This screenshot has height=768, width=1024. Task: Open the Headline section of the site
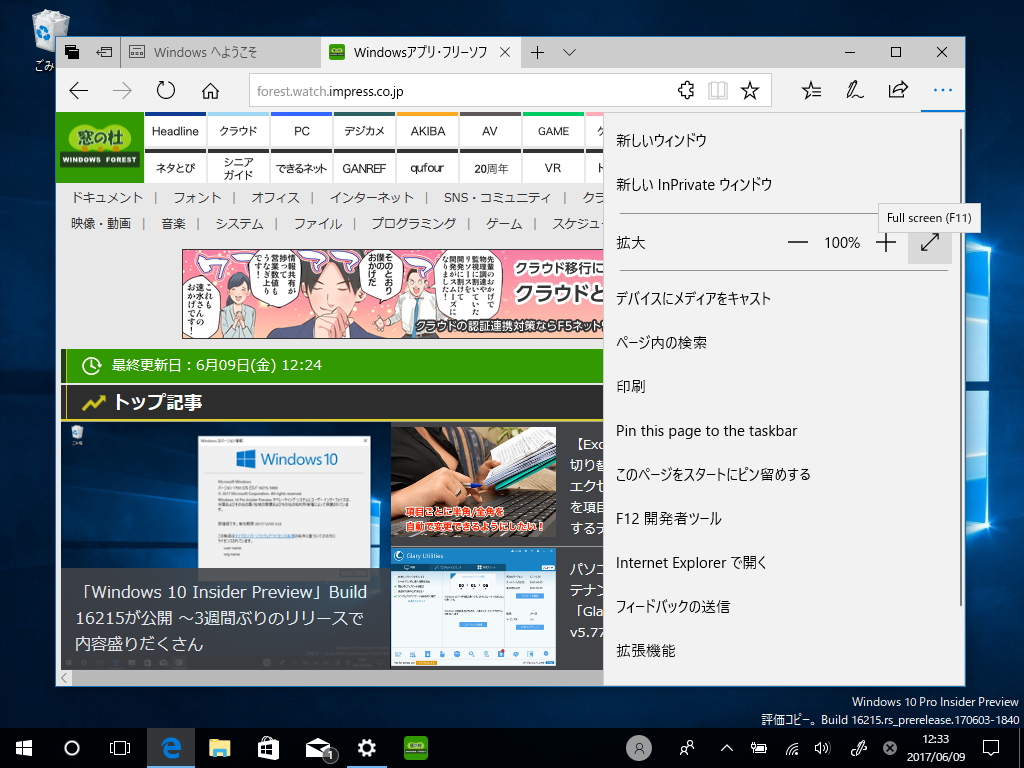(x=175, y=130)
